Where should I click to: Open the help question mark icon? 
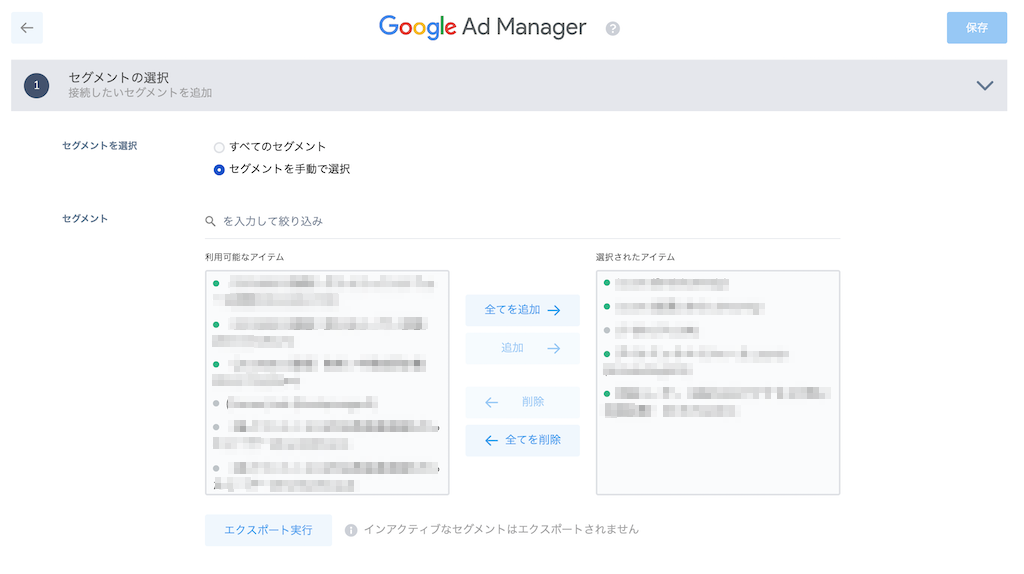tap(613, 29)
